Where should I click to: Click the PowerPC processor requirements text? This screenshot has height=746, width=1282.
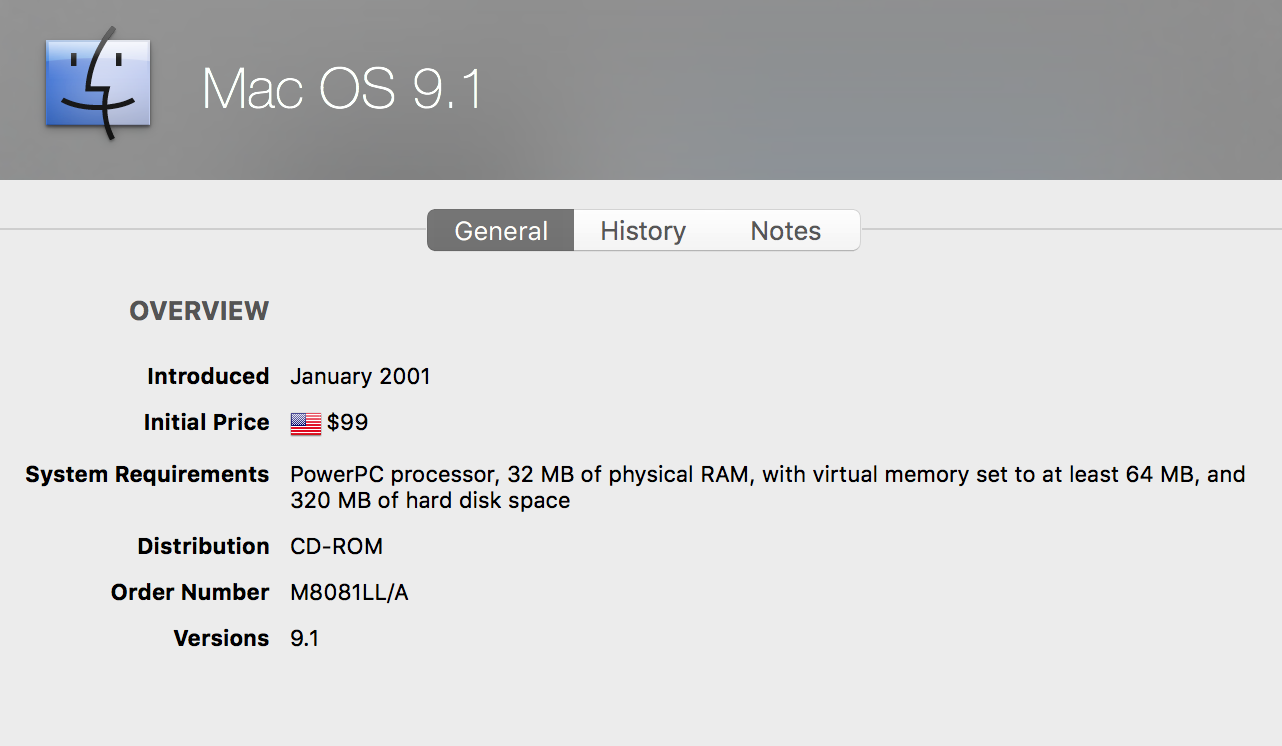pos(767,475)
